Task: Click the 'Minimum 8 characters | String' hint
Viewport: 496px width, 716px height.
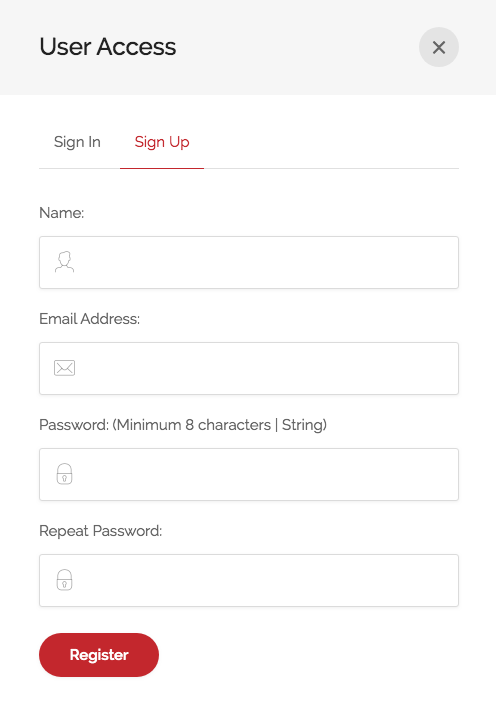Action: point(220,425)
